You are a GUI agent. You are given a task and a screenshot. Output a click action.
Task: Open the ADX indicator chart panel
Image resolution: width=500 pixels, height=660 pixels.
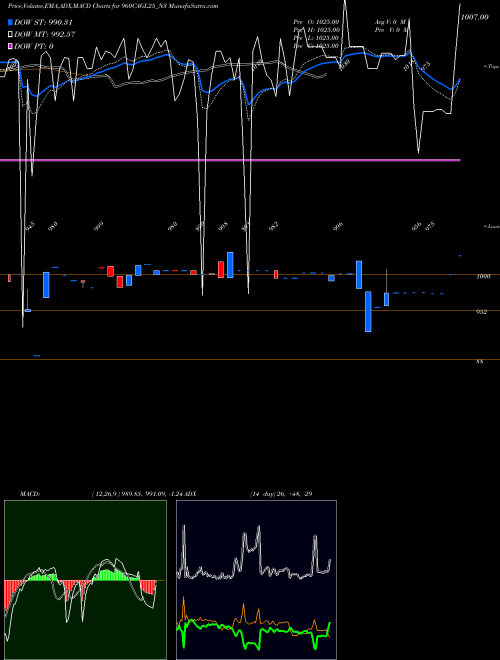pyautogui.click(x=256, y=580)
